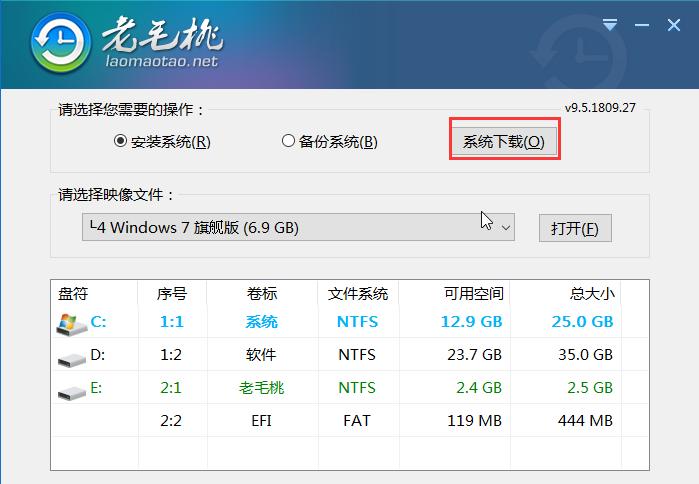Click partition number 1:1

pyautogui.click(x=172, y=321)
